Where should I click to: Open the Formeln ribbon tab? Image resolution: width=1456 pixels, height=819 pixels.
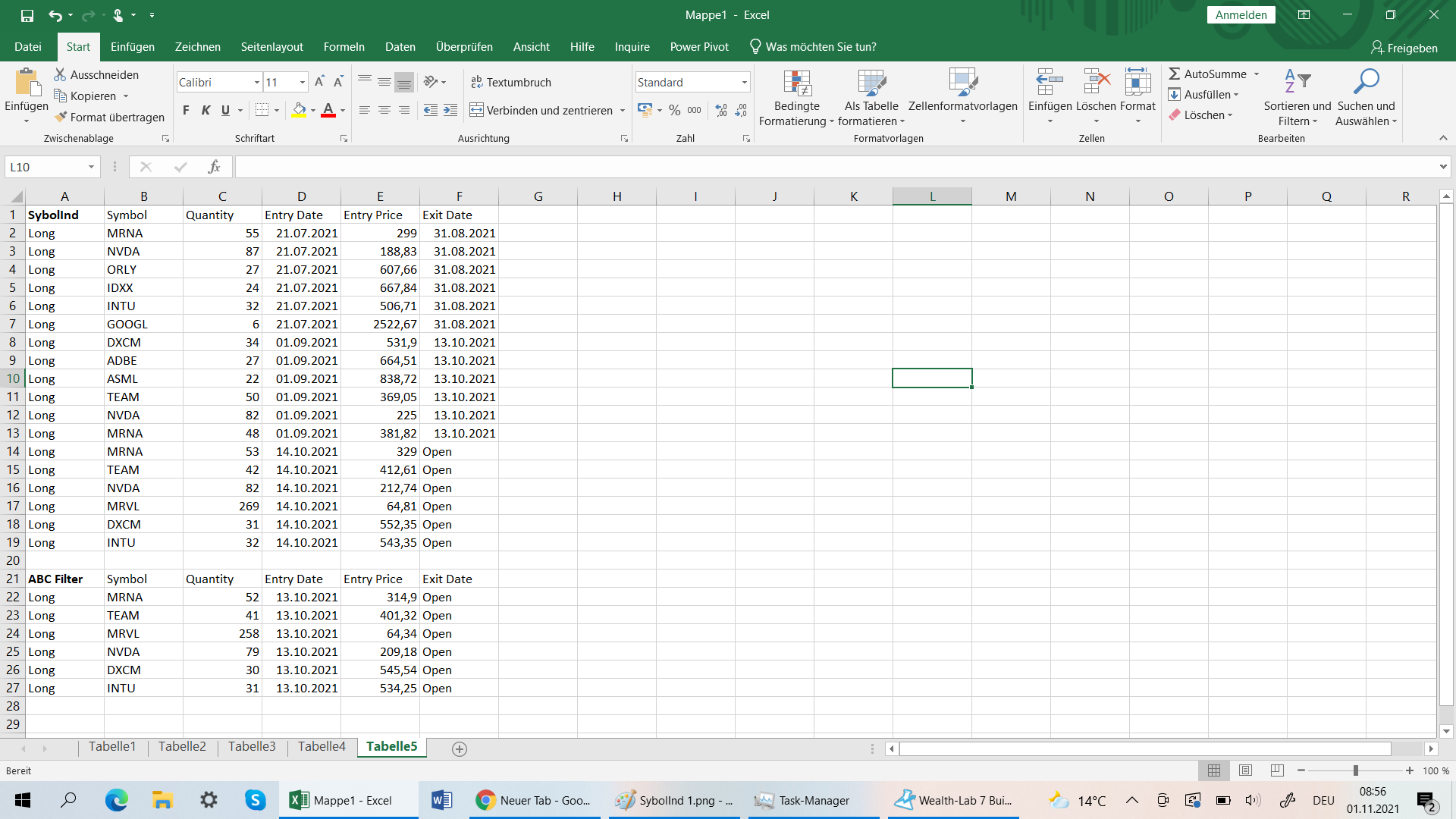344,47
